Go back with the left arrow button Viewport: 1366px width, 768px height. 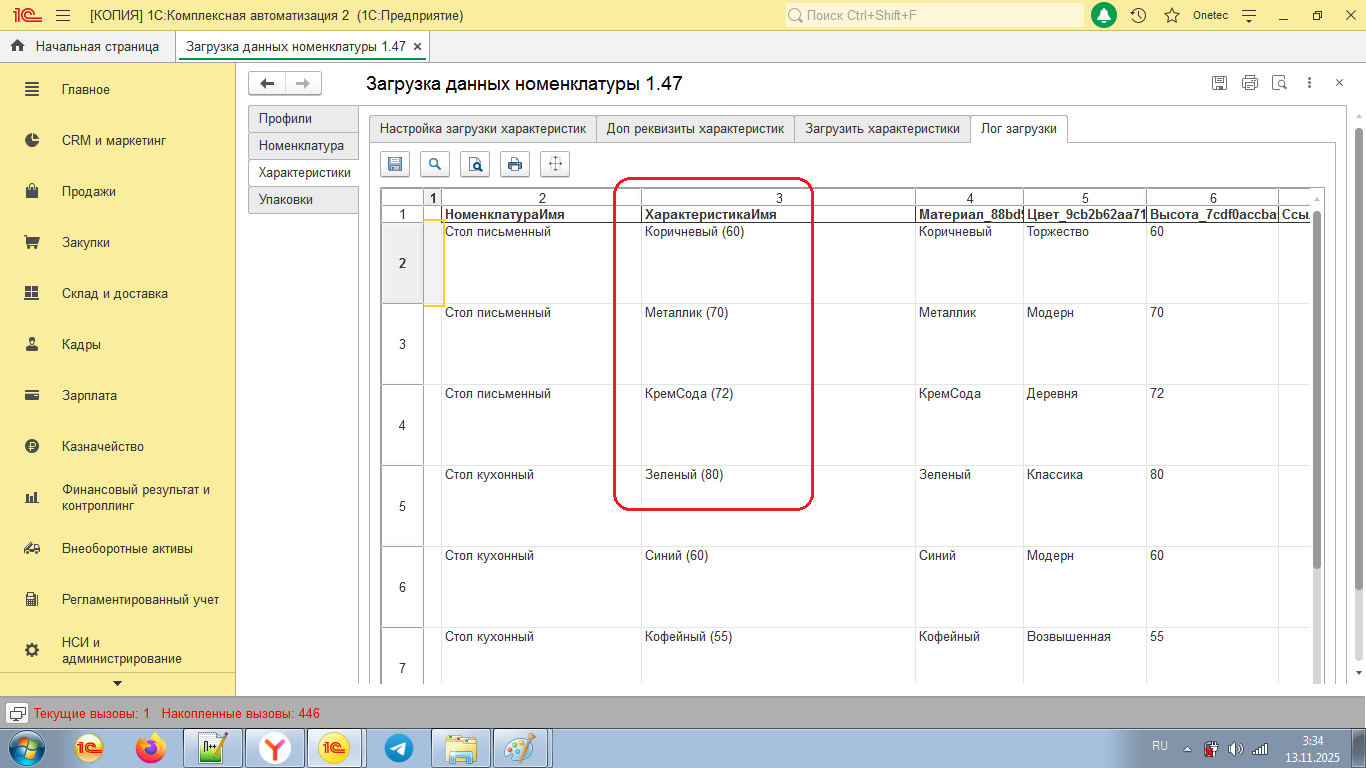click(x=267, y=84)
